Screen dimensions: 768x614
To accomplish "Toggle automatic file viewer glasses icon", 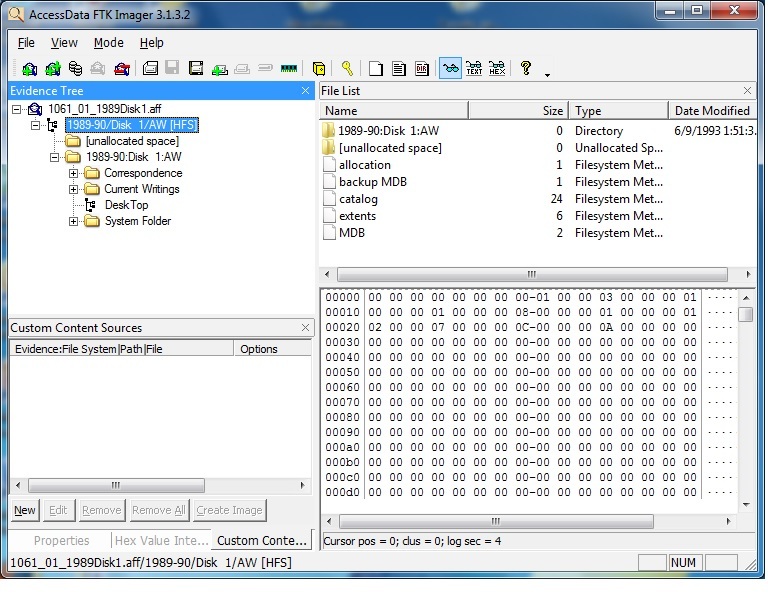I will pyautogui.click(x=450, y=69).
